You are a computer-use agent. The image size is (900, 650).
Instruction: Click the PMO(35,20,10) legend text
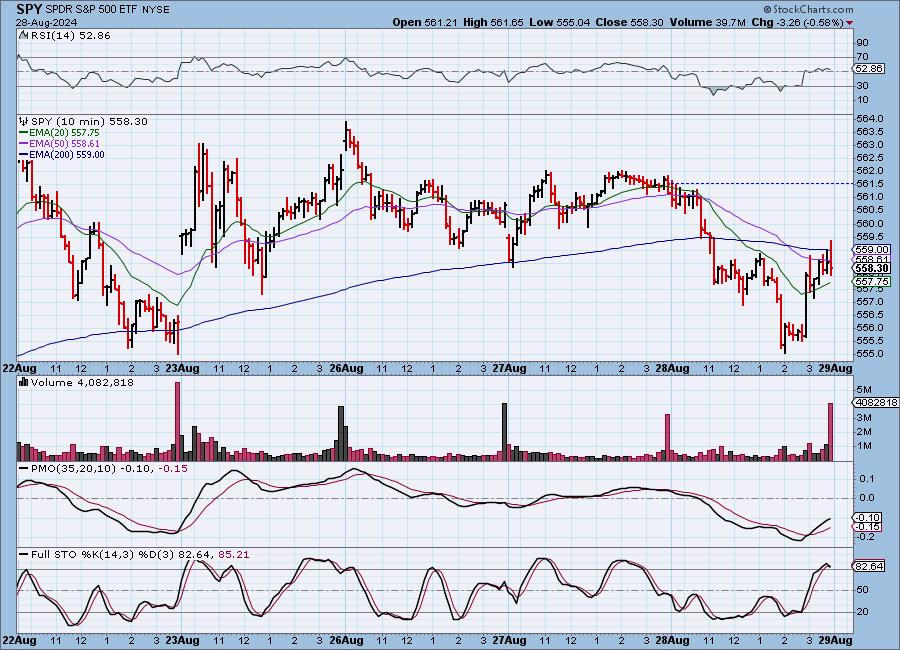[74, 469]
